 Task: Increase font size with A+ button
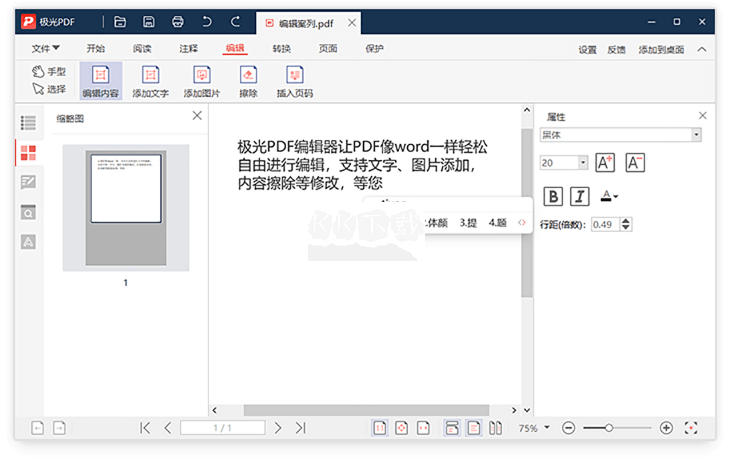coord(605,162)
